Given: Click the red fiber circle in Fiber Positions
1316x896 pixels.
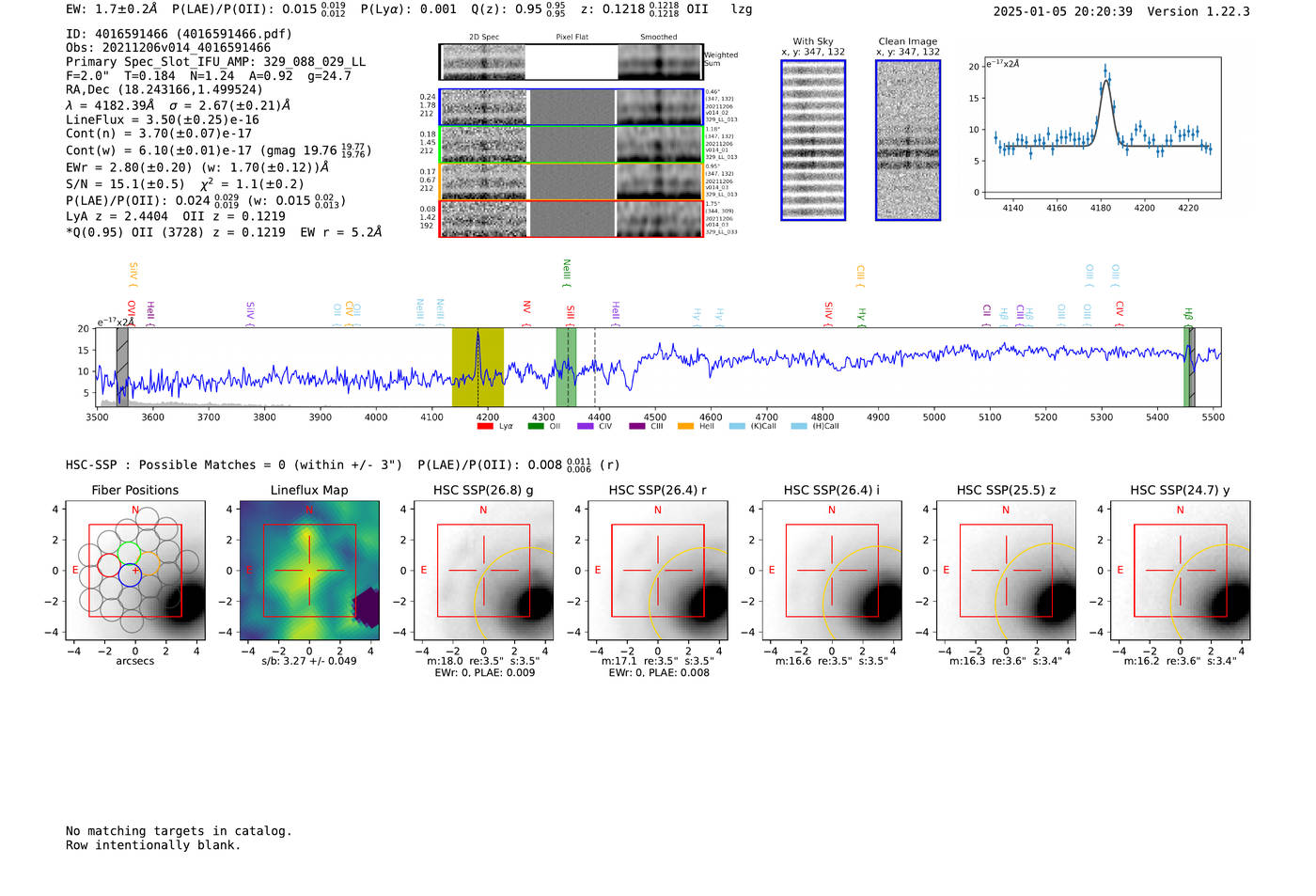Looking at the screenshot, I should [x=109, y=564].
